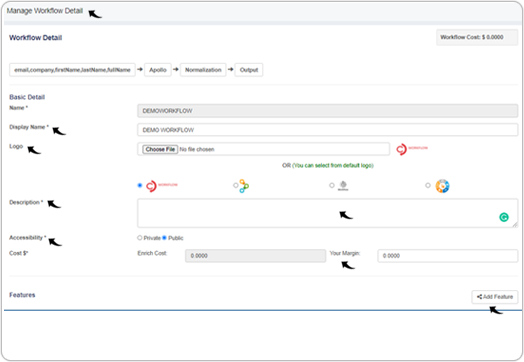Click the red Workflow default logo image
524x362 pixels.
tap(162, 186)
